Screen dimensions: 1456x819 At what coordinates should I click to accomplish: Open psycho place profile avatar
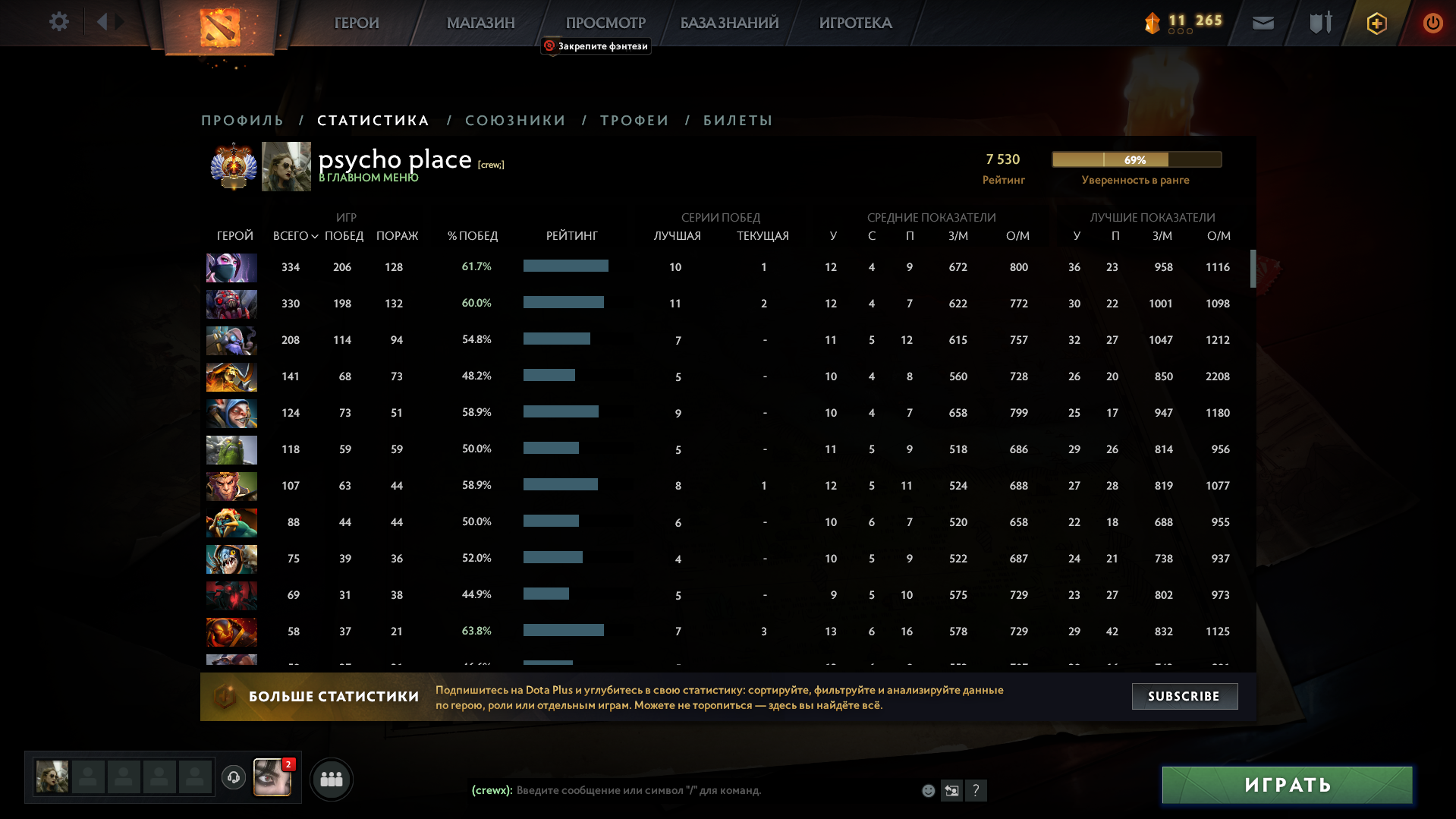coord(286,166)
